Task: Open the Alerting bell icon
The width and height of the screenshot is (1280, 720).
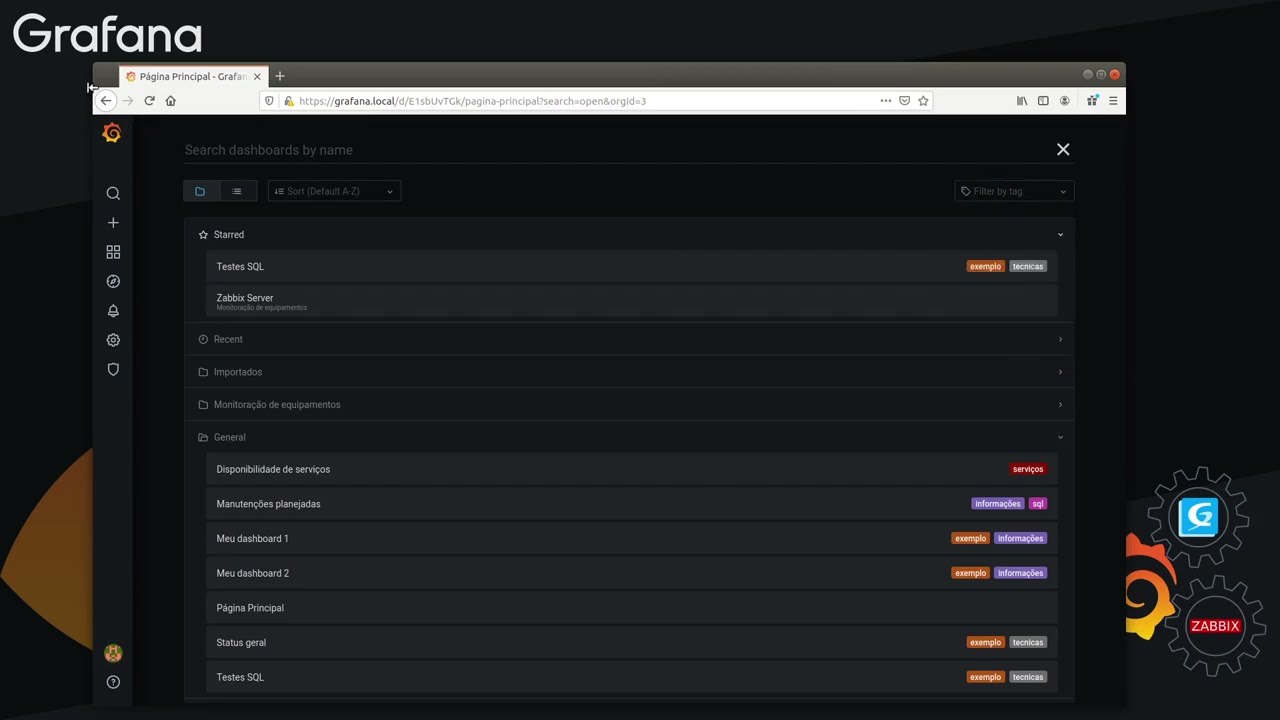Action: point(113,311)
